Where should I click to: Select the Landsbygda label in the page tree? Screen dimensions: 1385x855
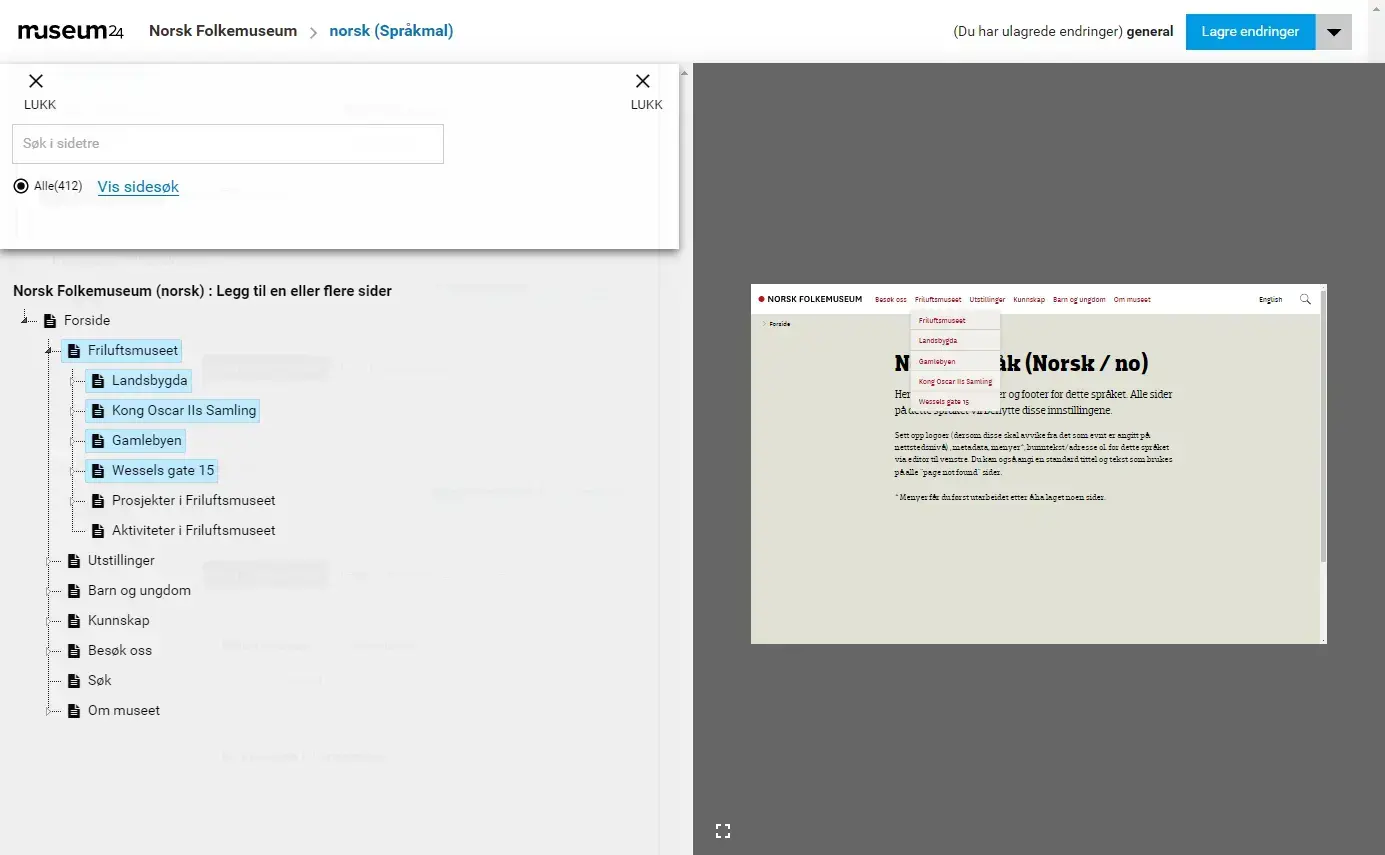[150, 381]
